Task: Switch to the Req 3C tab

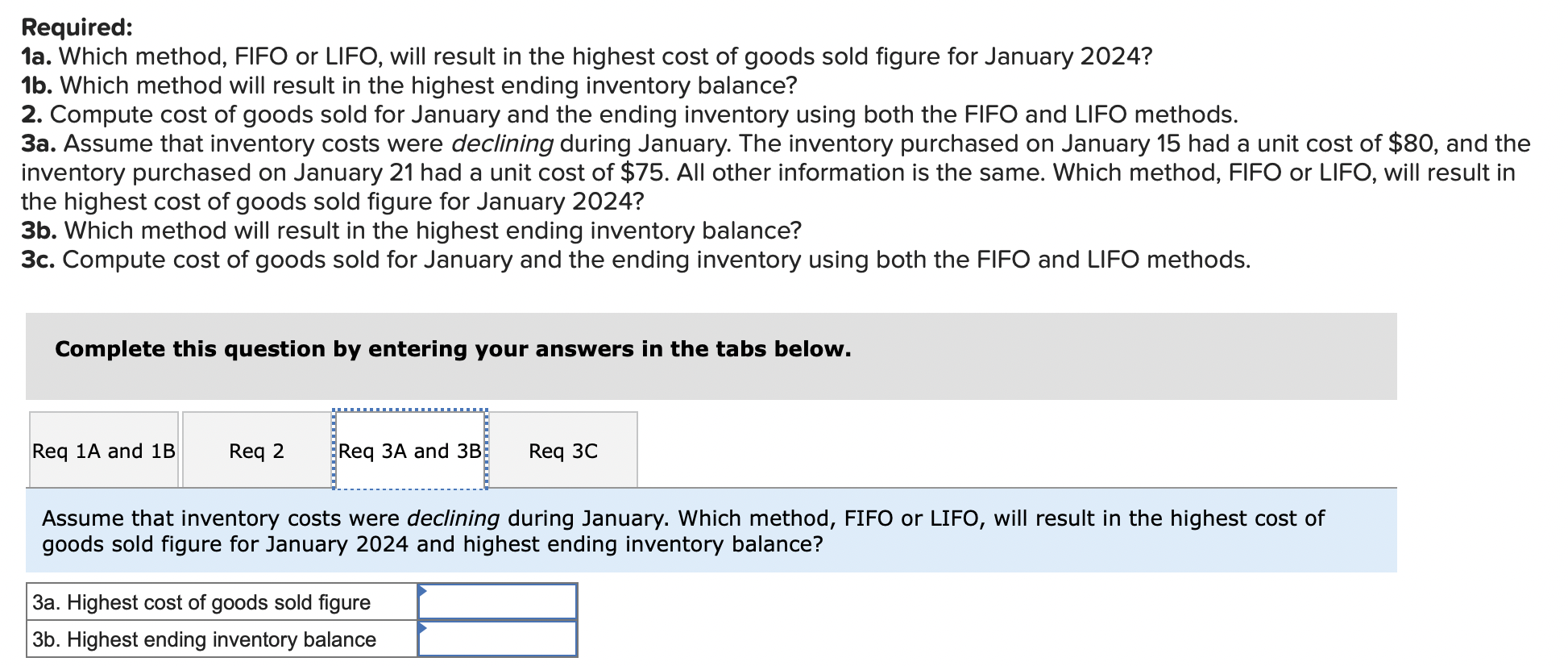Action: (562, 450)
